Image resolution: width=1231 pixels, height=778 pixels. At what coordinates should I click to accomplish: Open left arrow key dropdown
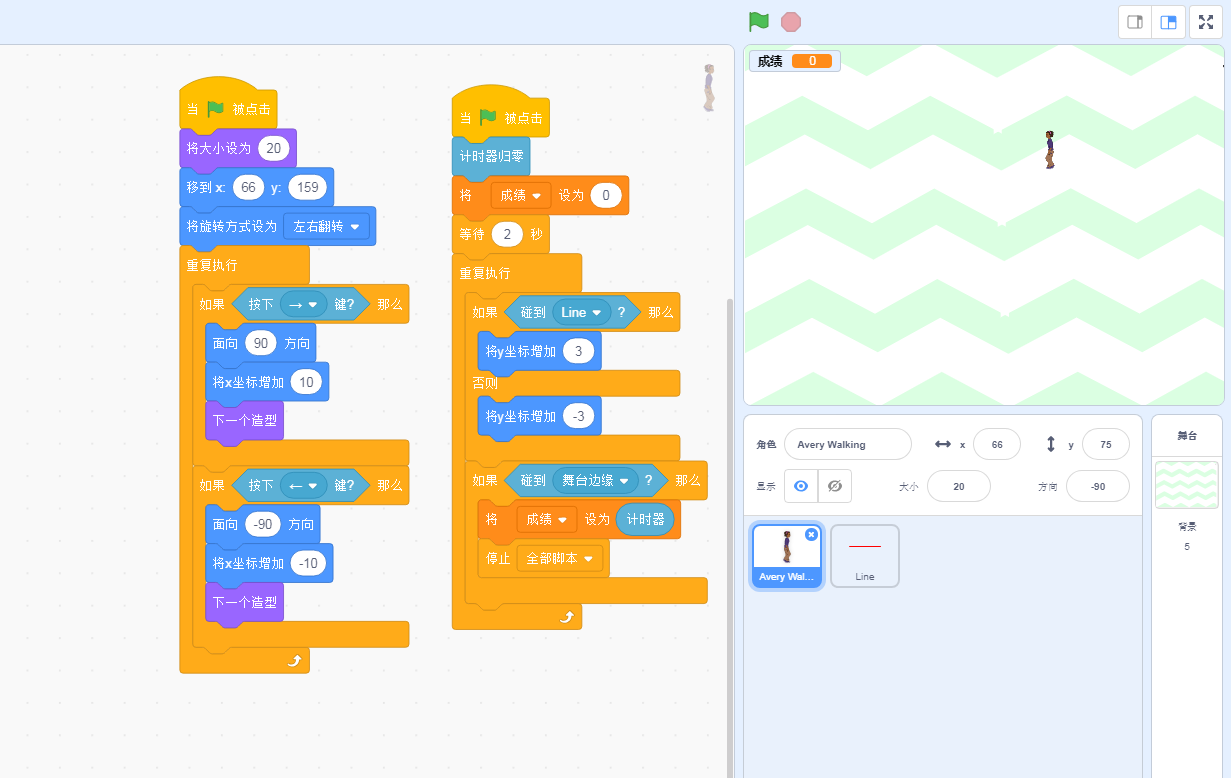(x=304, y=485)
